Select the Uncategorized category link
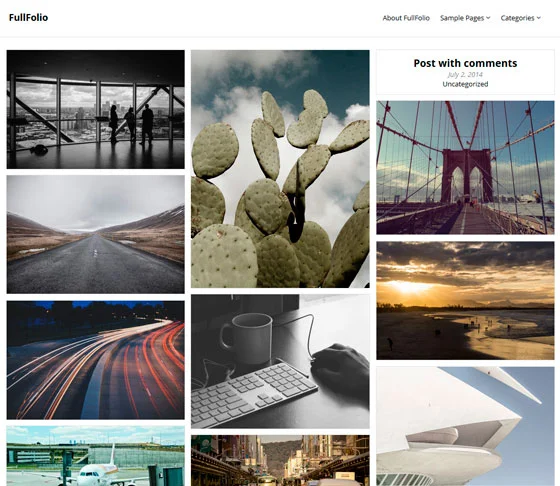Viewport: 560px width, 486px height. click(x=465, y=84)
